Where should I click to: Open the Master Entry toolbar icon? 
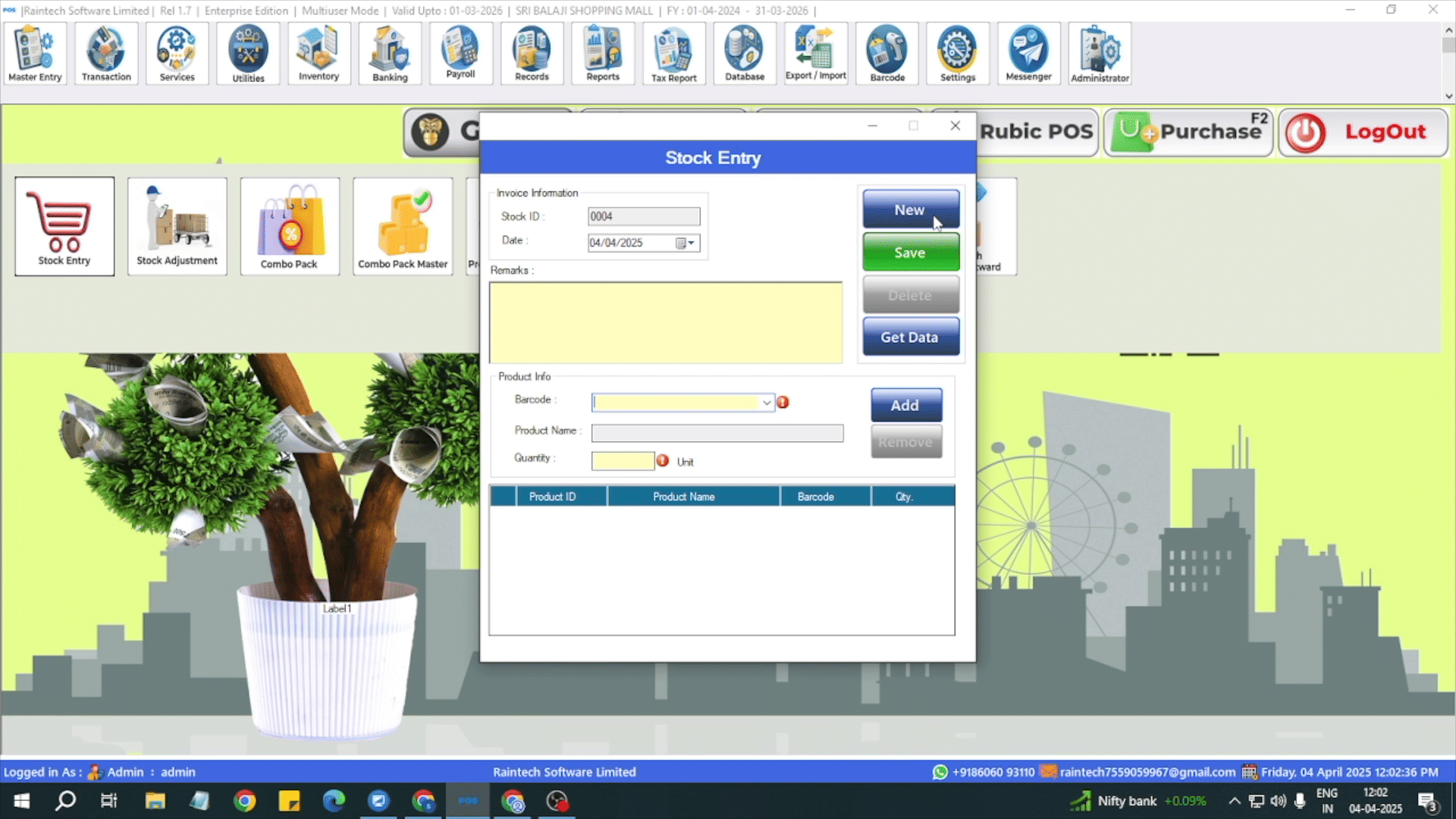tap(35, 53)
